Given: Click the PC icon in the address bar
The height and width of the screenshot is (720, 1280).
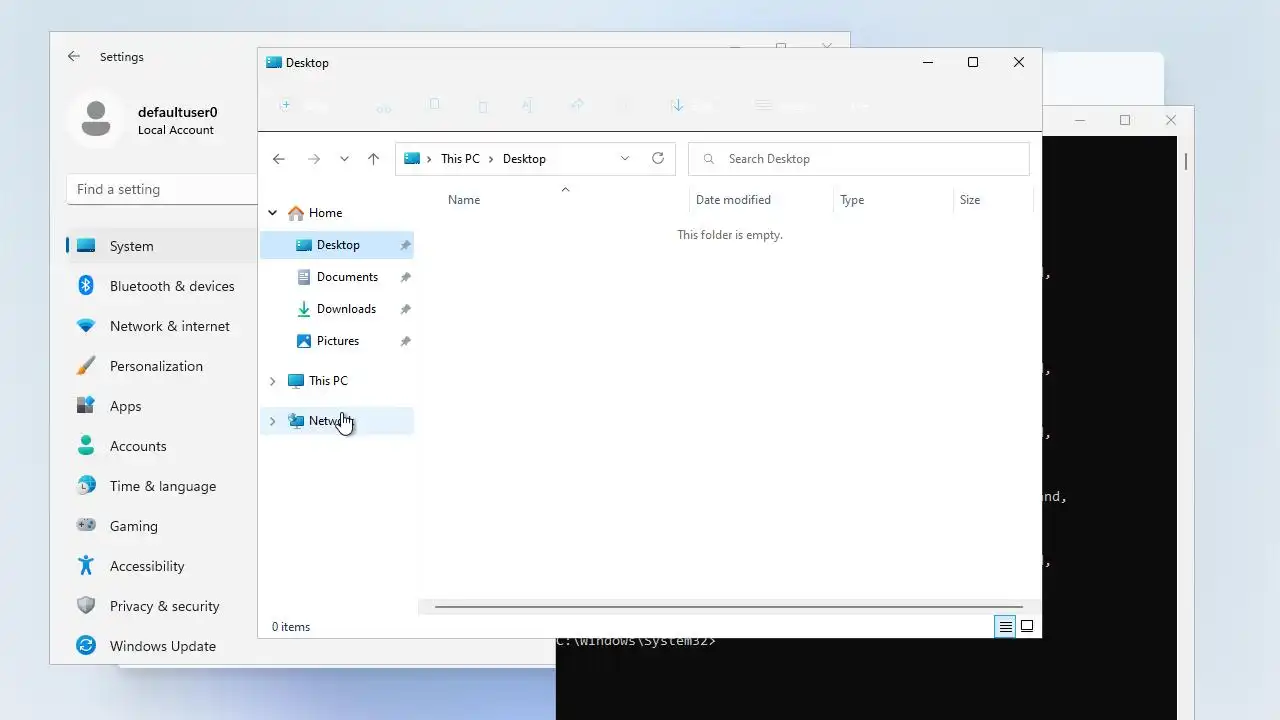Looking at the screenshot, I should [x=412, y=158].
